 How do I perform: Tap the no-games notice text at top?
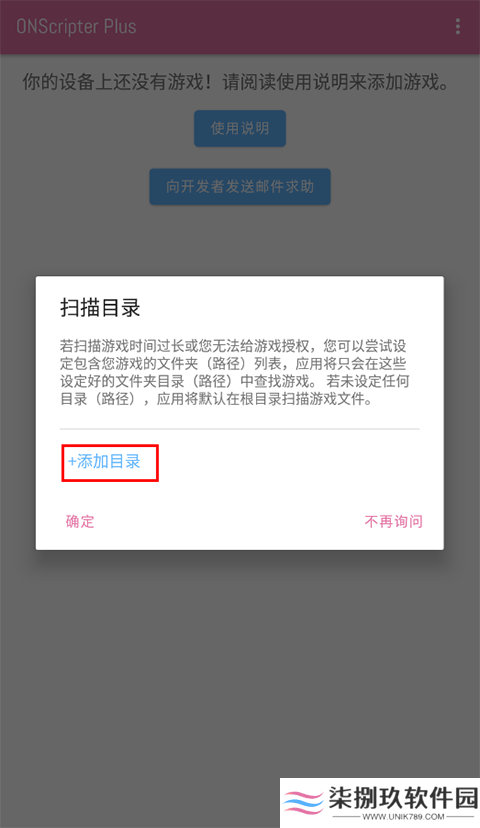coord(236,82)
